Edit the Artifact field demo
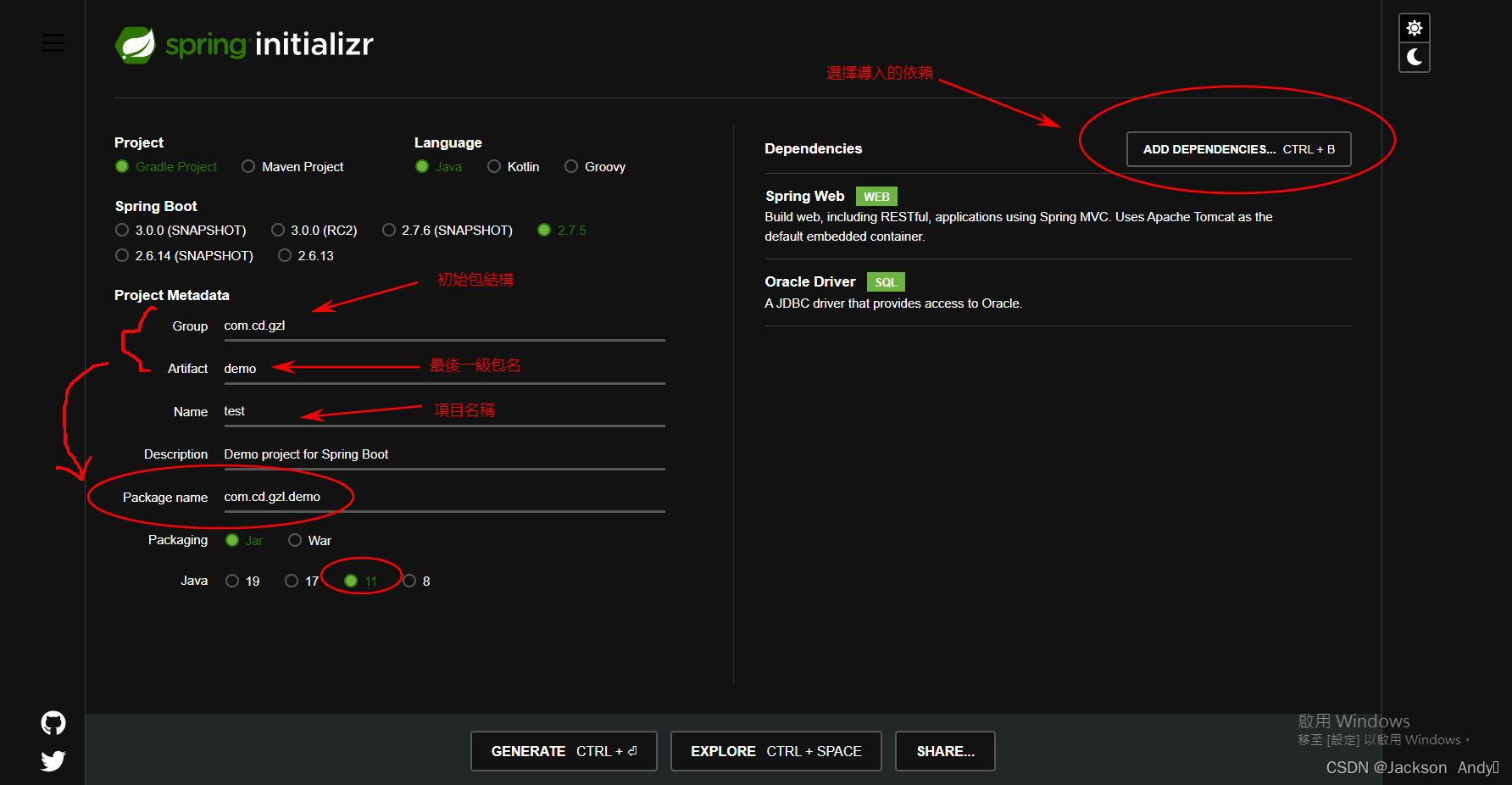 point(444,369)
